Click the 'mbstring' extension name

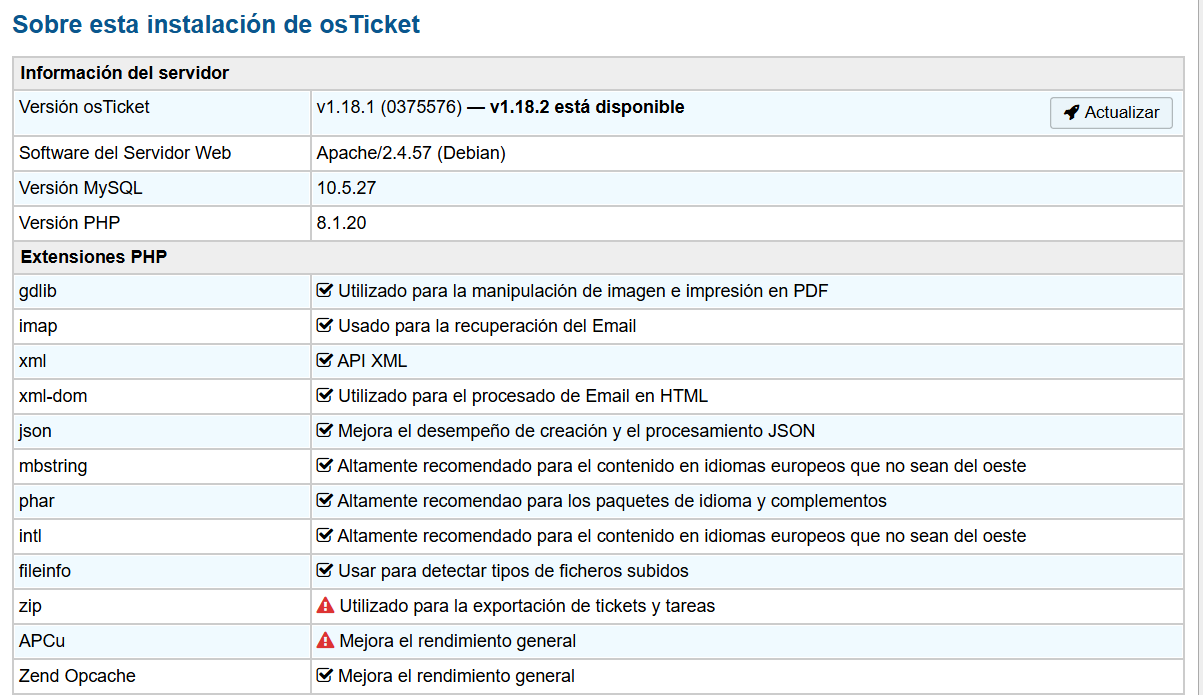coord(53,466)
